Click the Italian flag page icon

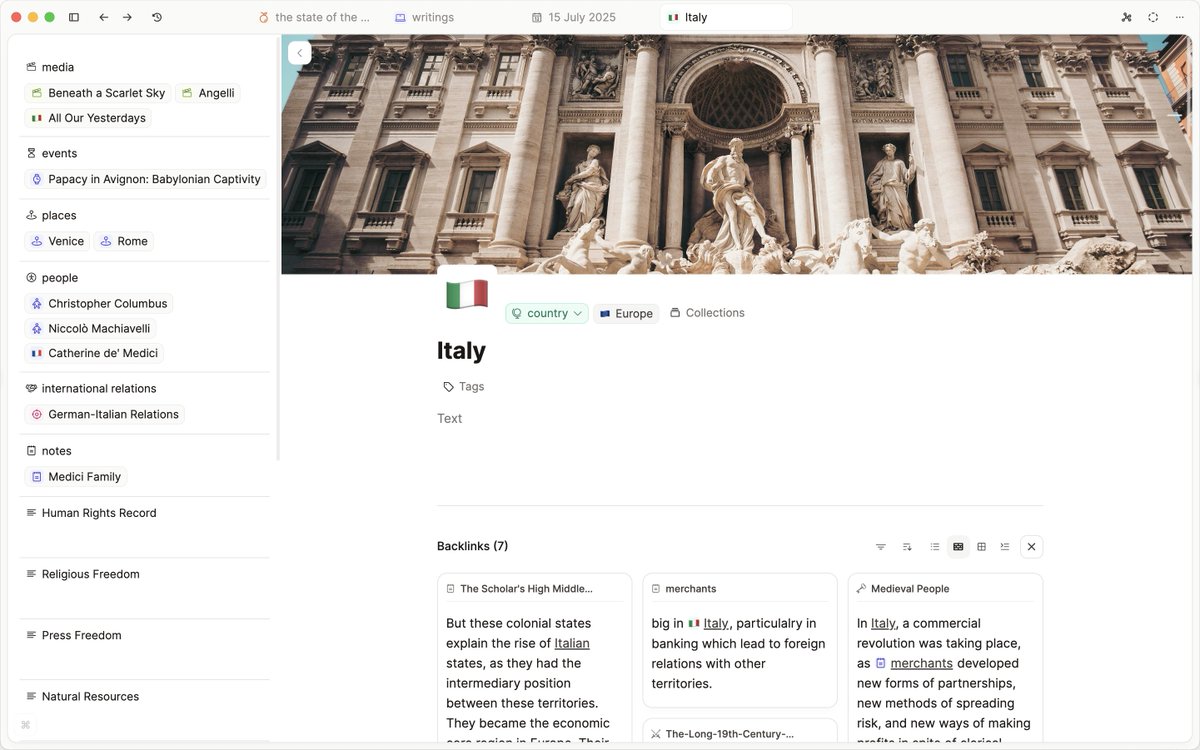tap(467, 294)
